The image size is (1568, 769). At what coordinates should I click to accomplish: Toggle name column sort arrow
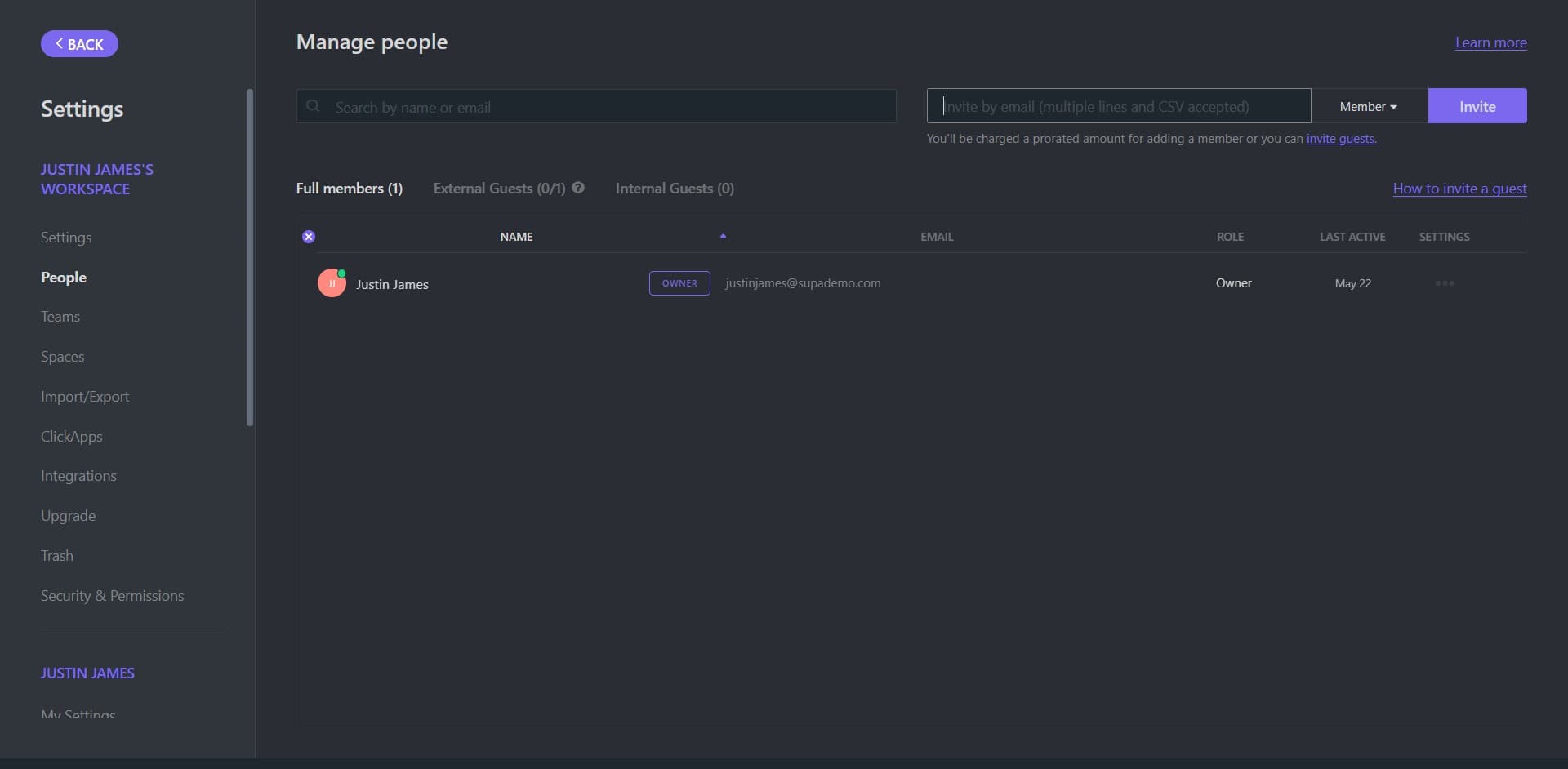[723, 236]
